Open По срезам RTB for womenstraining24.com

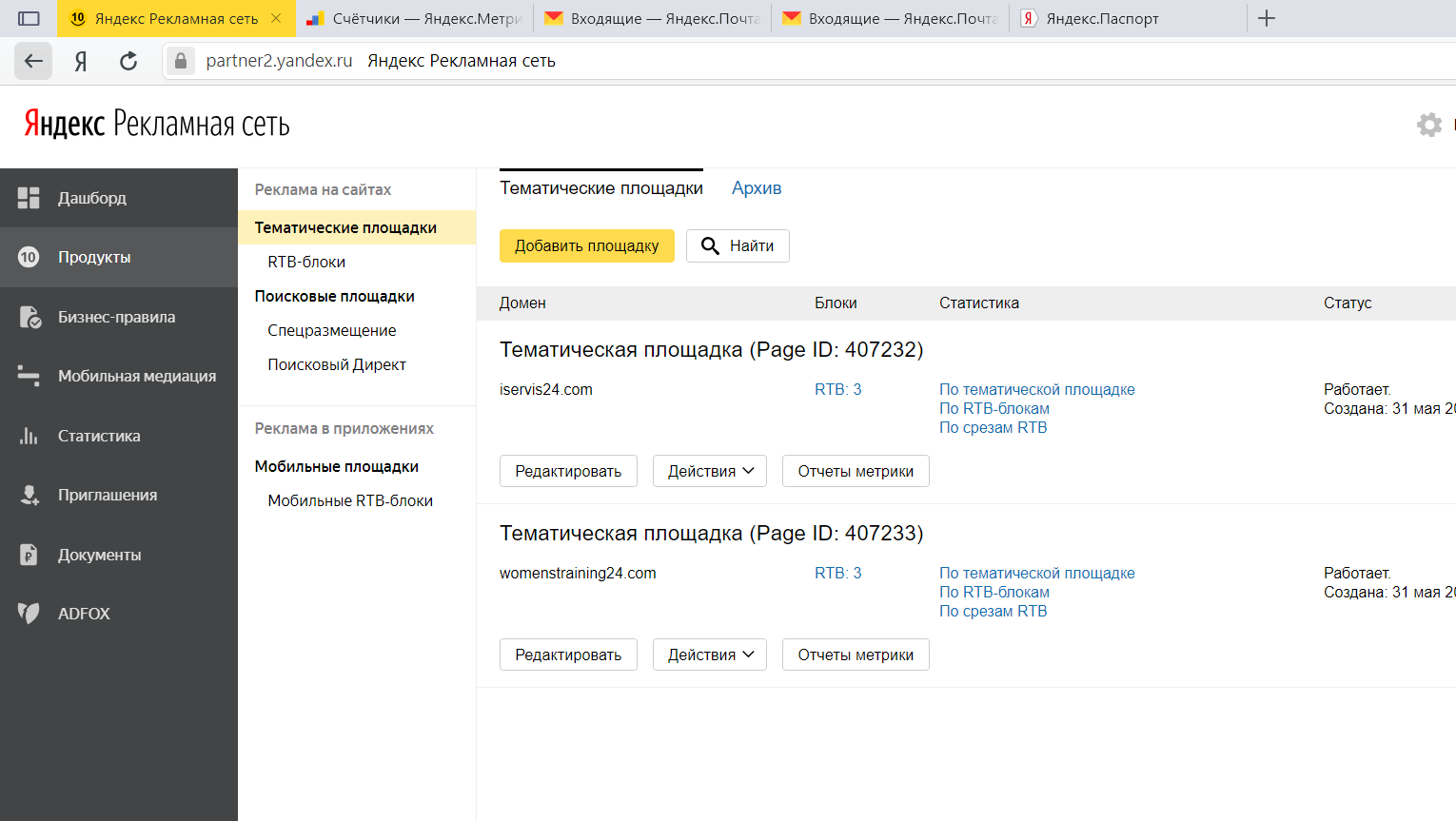tap(994, 611)
